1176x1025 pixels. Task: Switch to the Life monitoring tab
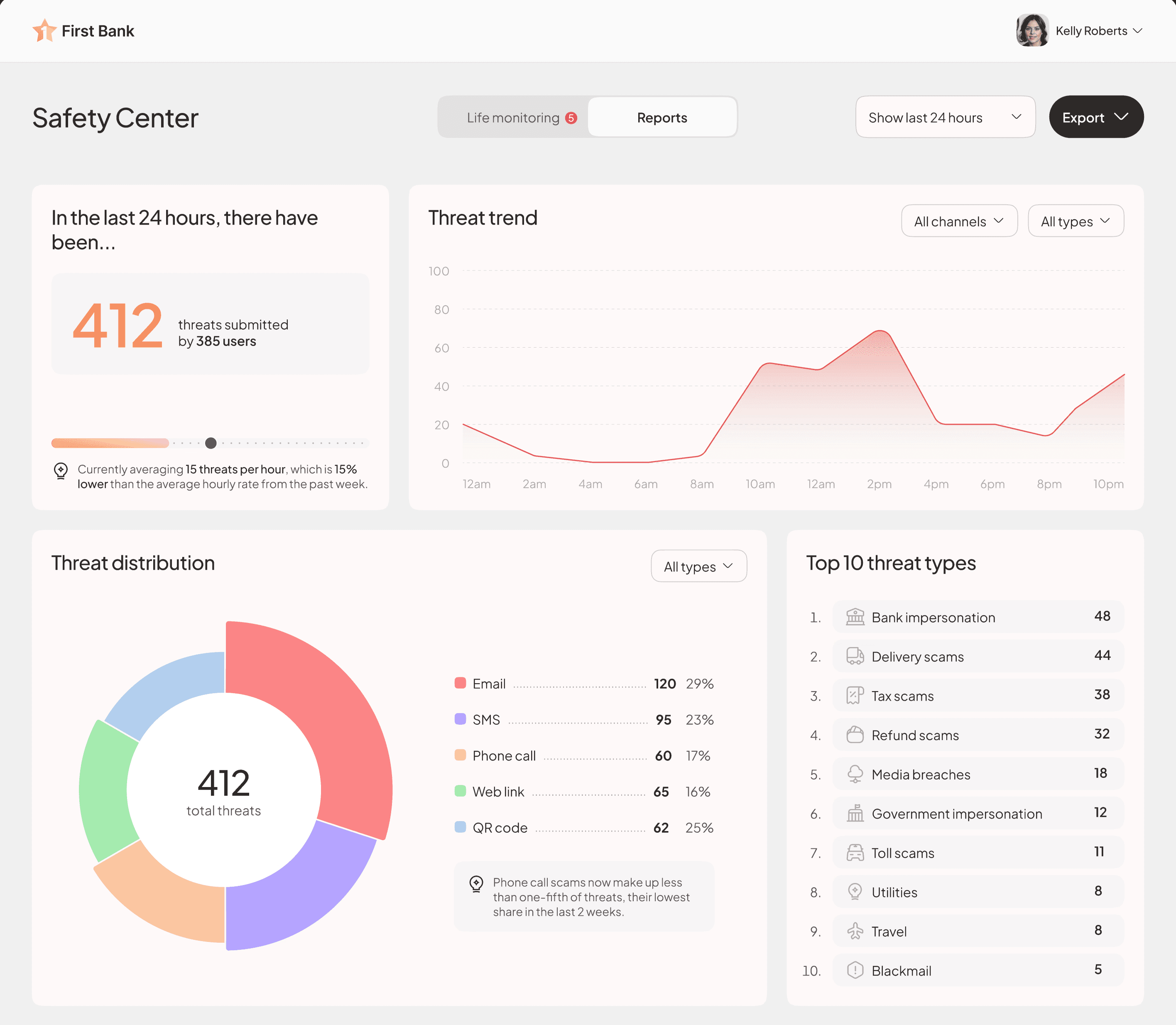click(x=513, y=117)
